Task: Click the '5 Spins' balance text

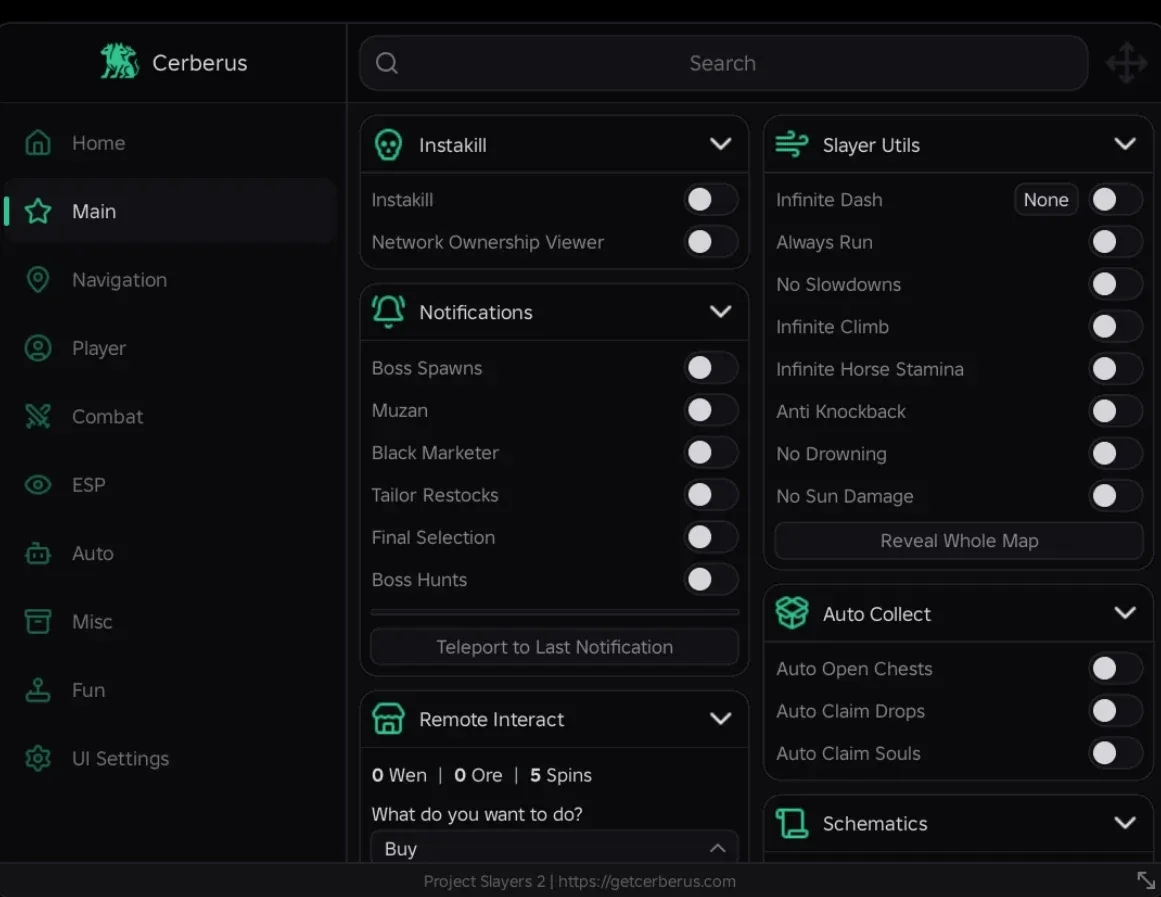Action: pos(561,775)
